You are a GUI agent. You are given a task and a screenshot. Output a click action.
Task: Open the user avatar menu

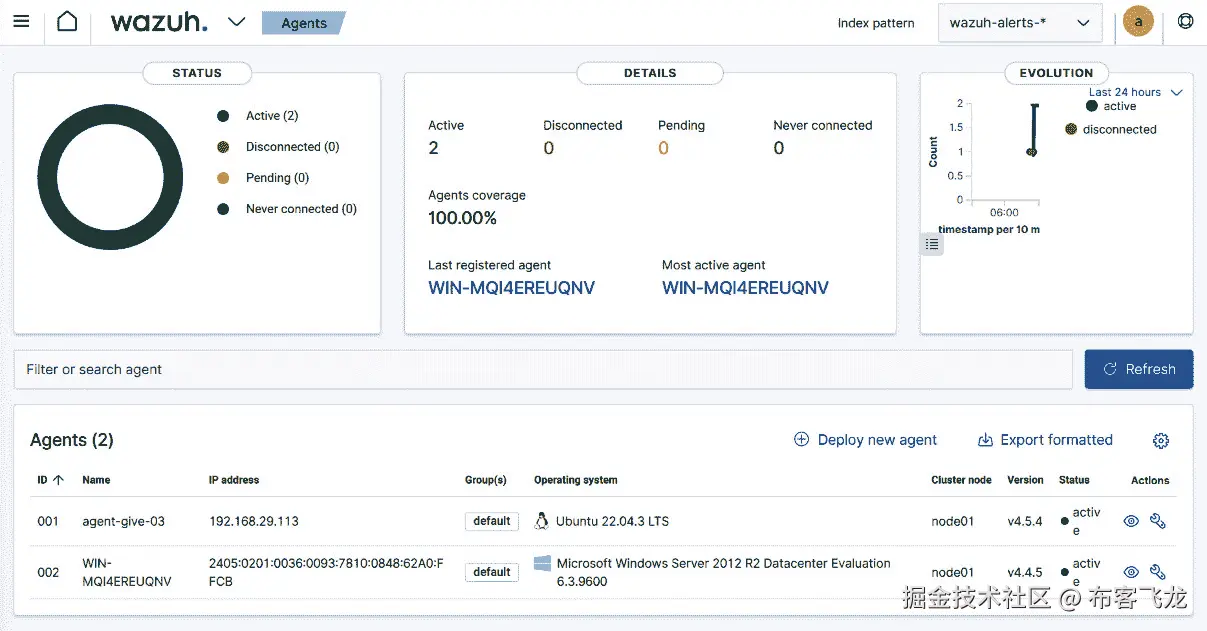1138,21
